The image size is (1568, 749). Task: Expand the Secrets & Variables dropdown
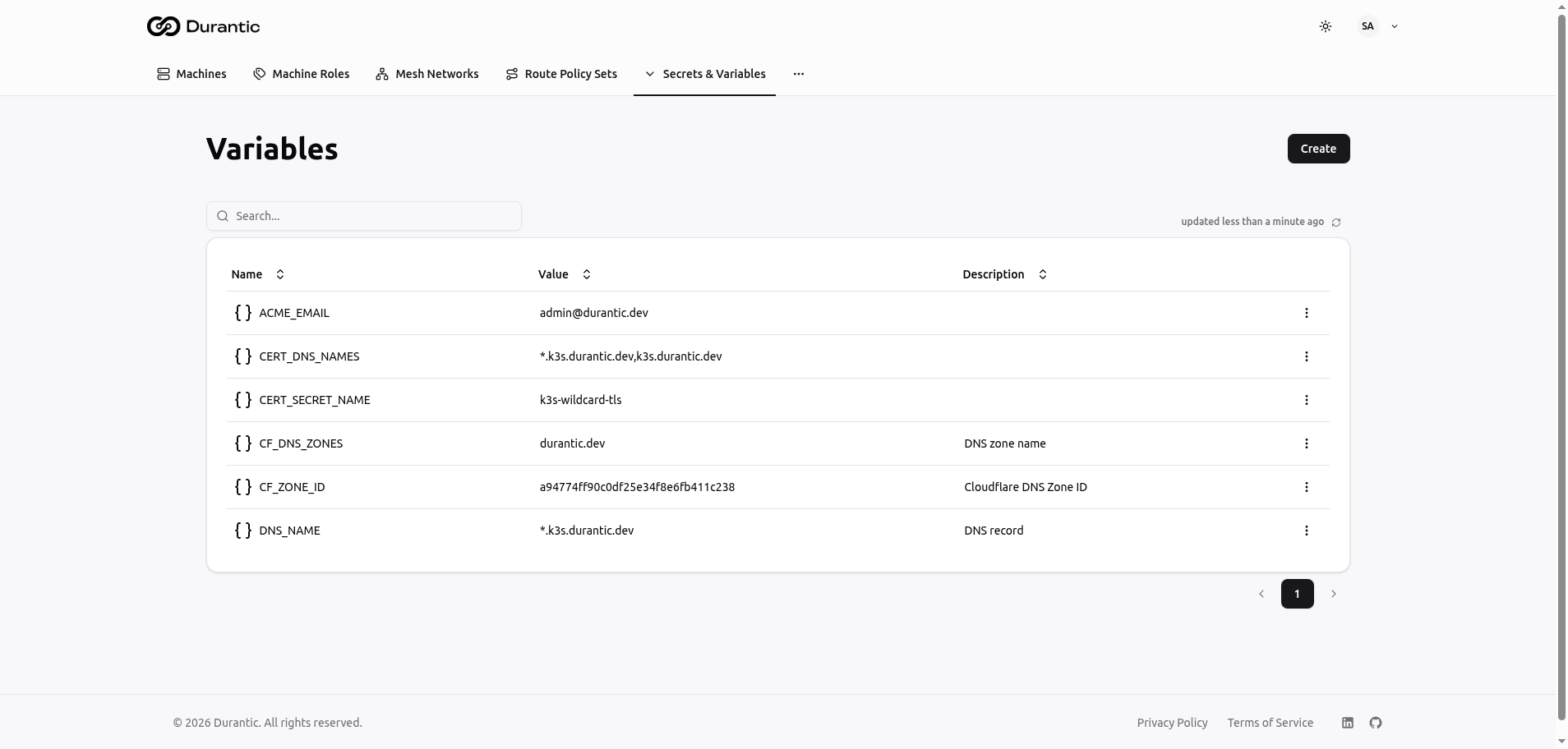pos(704,74)
